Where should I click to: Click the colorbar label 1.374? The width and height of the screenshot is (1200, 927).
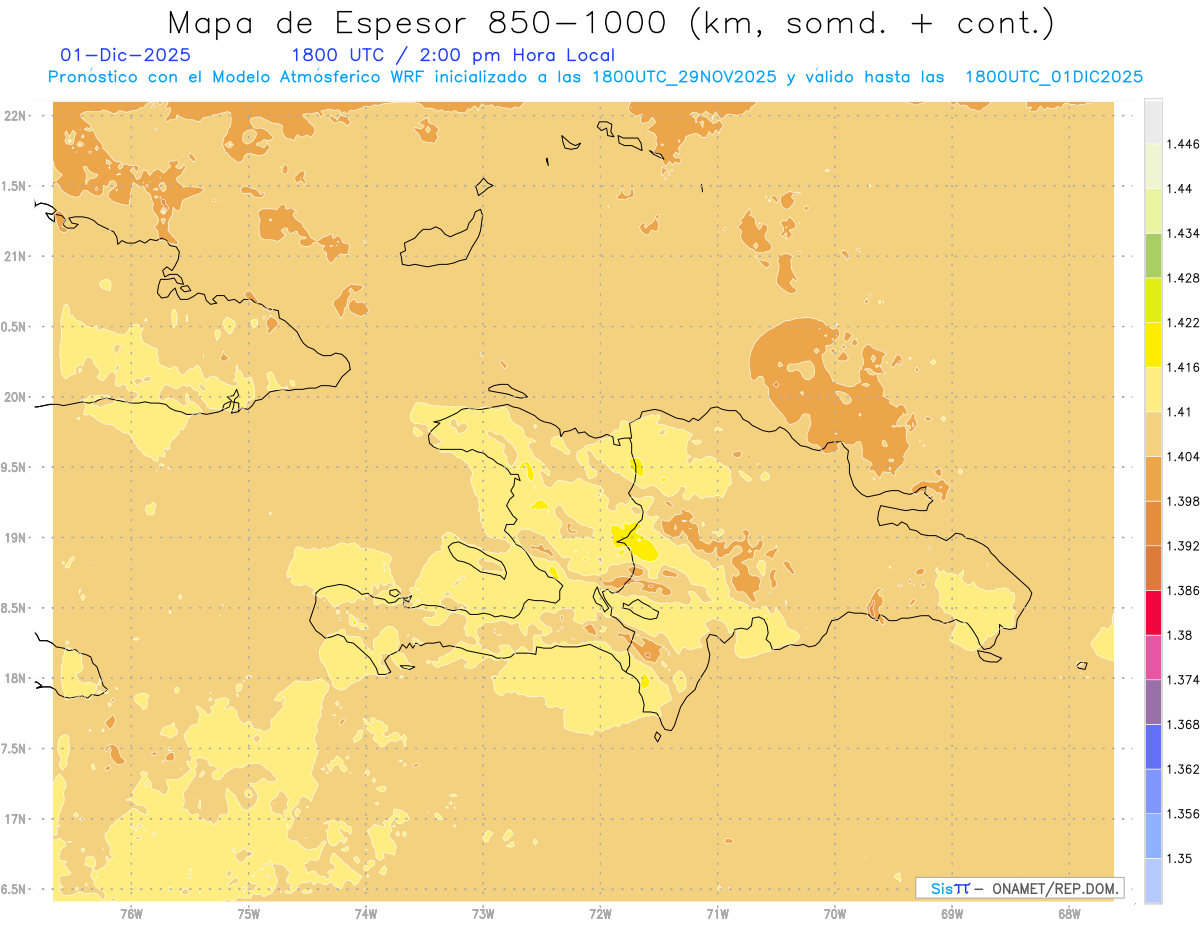tap(1183, 680)
